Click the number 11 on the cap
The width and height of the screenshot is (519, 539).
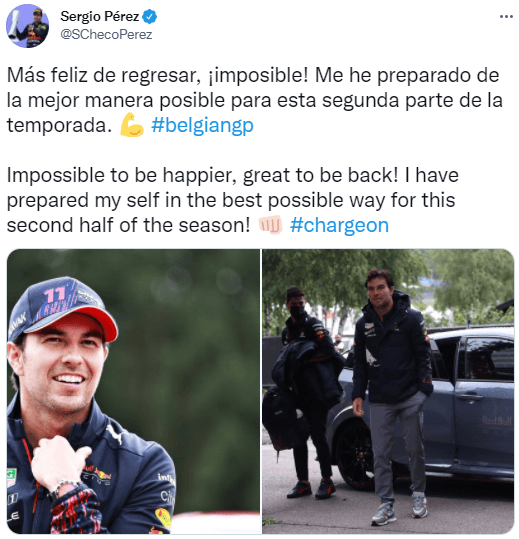(x=54, y=295)
